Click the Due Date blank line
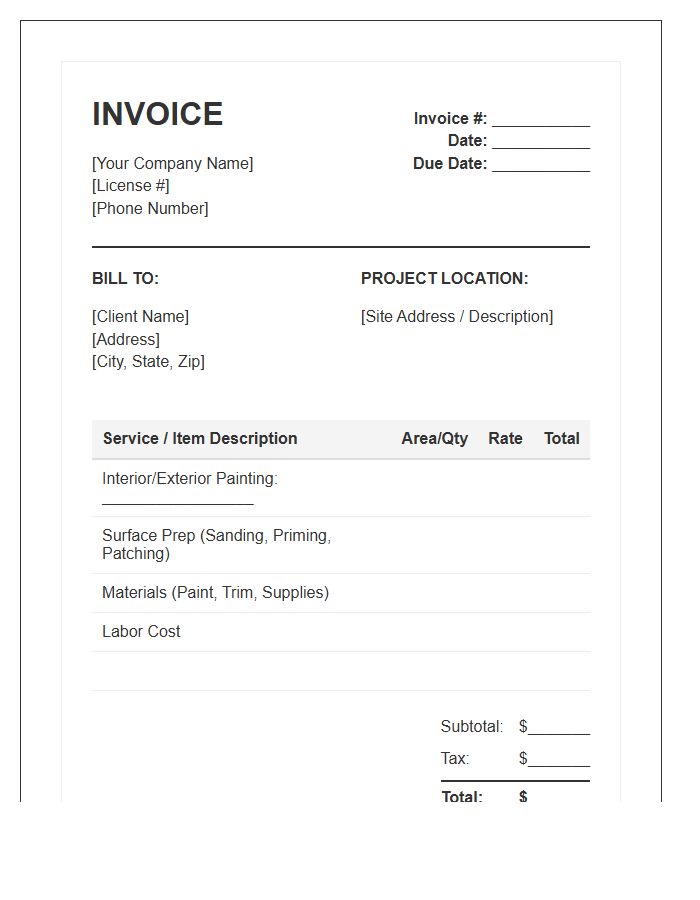 [x=541, y=164]
